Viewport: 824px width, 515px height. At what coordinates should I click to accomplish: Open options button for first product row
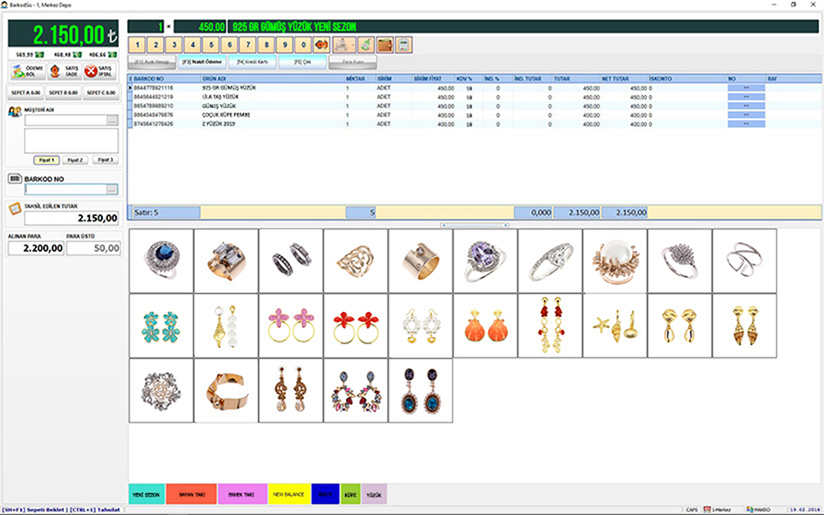click(746, 88)
